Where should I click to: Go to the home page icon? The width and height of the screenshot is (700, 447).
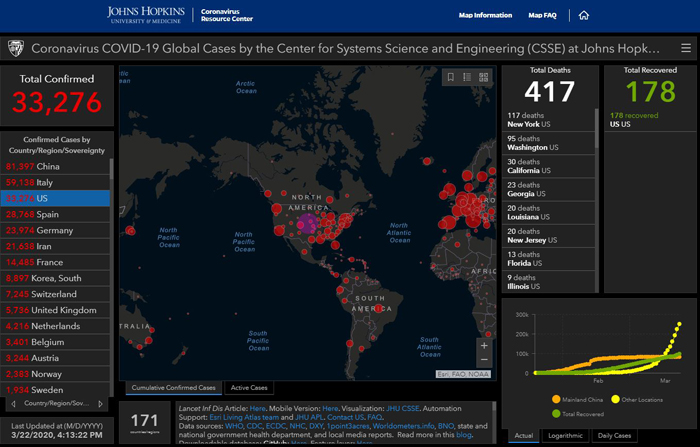(583, 16)
